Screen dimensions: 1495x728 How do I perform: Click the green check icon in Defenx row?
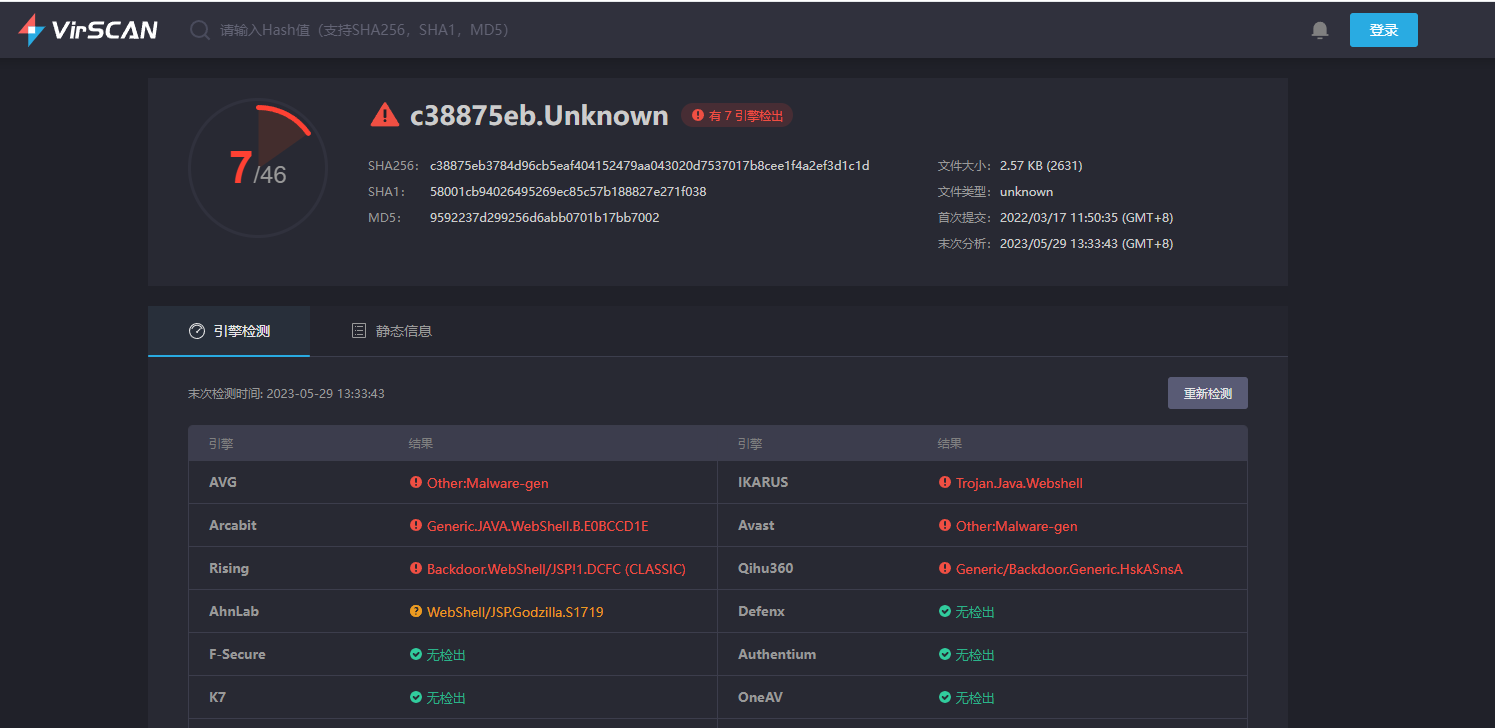click(945, 611)
